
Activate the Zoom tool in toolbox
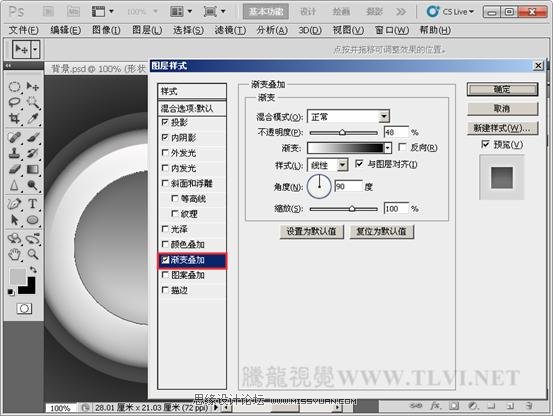pos(33,254)
